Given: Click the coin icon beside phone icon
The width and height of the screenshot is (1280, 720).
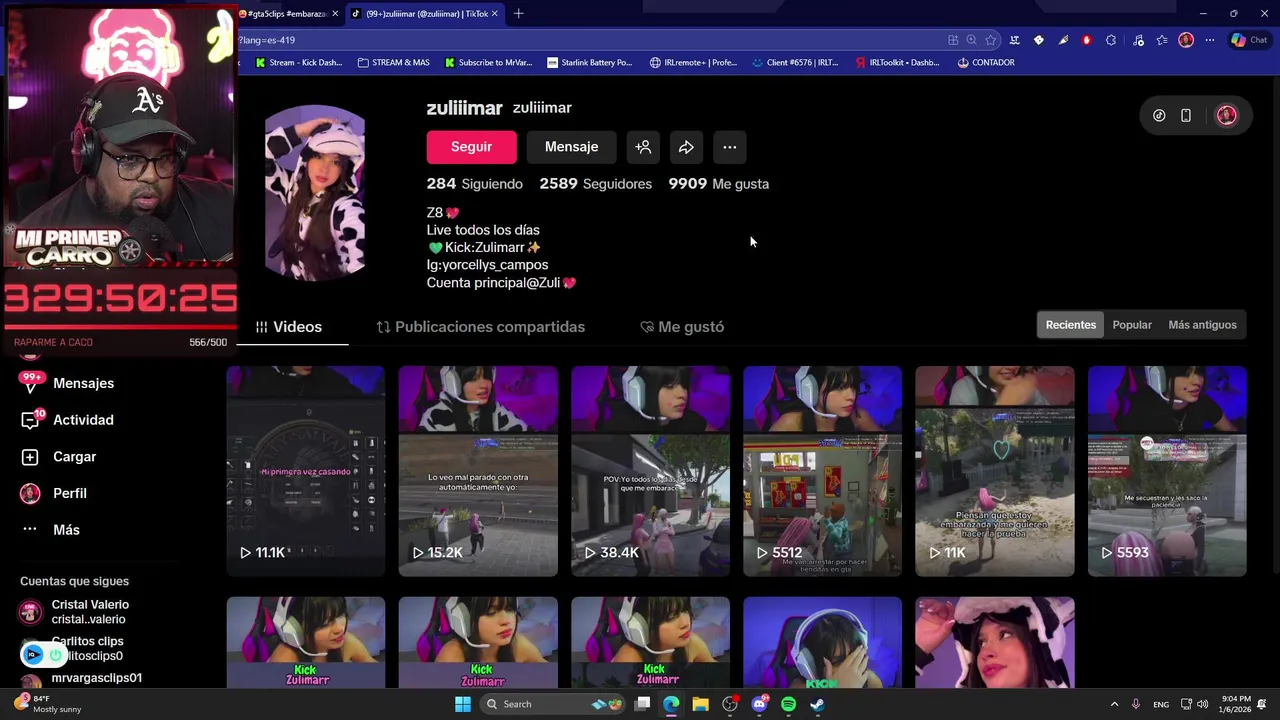Looking at the screenshot, I should tap(1159, 115).
